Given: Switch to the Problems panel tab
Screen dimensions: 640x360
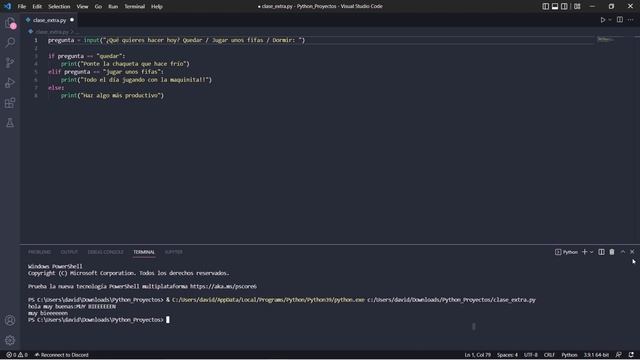Looking at the screenshot, I should point(40,252).
